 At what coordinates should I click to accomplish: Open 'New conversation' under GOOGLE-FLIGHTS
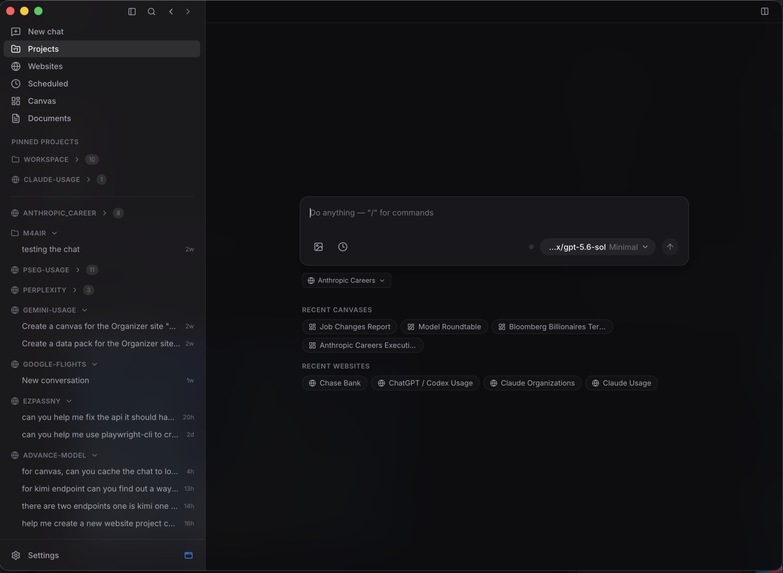pyautogui.click(x=102, y=381)
